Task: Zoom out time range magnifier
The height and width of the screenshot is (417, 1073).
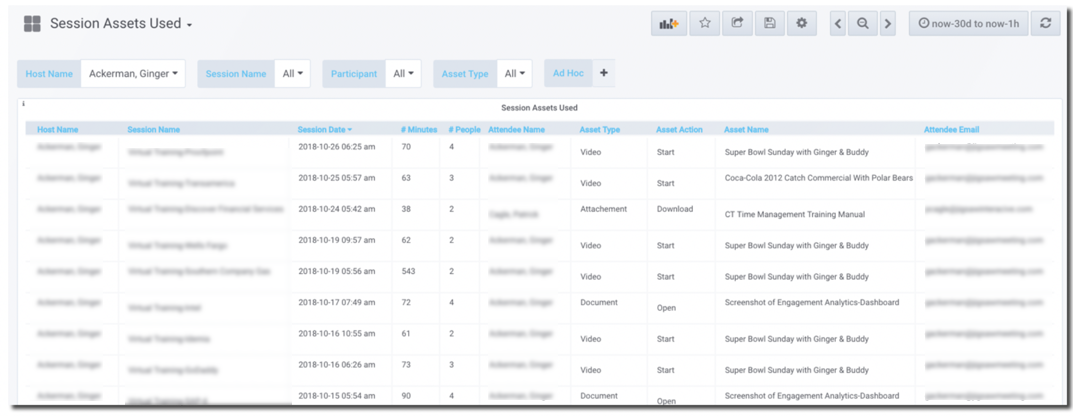Action: (x=862, y=23)
